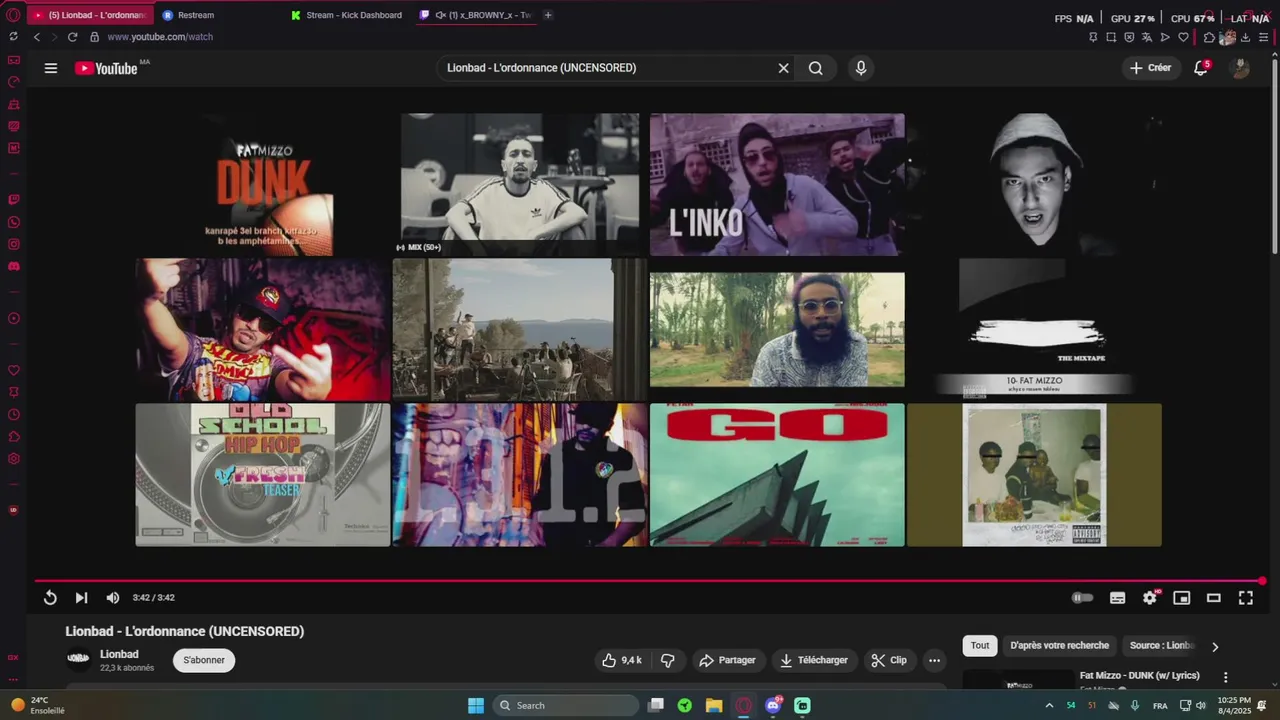Open the MIX (50+) endscreen thumbnail
Viewport: 1280px width, 720px height.
click(x=520, y=184)
